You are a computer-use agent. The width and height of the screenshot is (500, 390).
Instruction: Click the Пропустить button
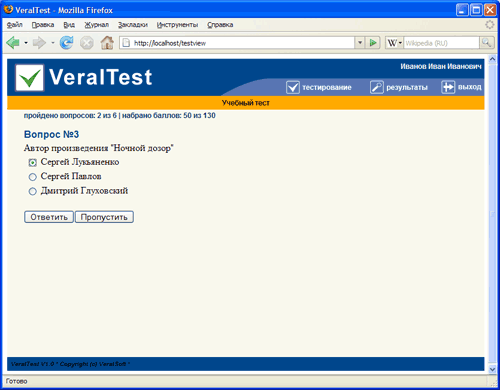click(x=104, y=217)
